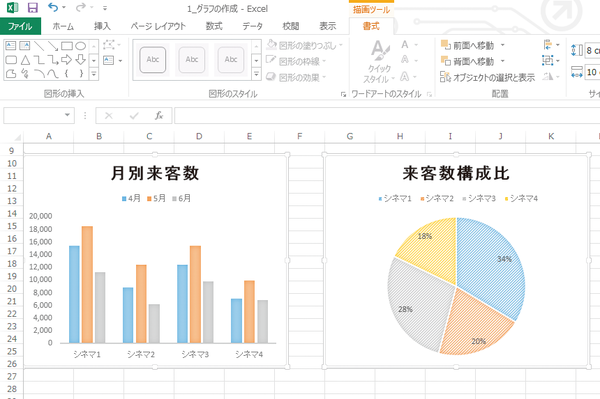This screenshot has height=399, width=600.
Task: Expand the Name Box dropdown
Action: click(x=67, y=115)
